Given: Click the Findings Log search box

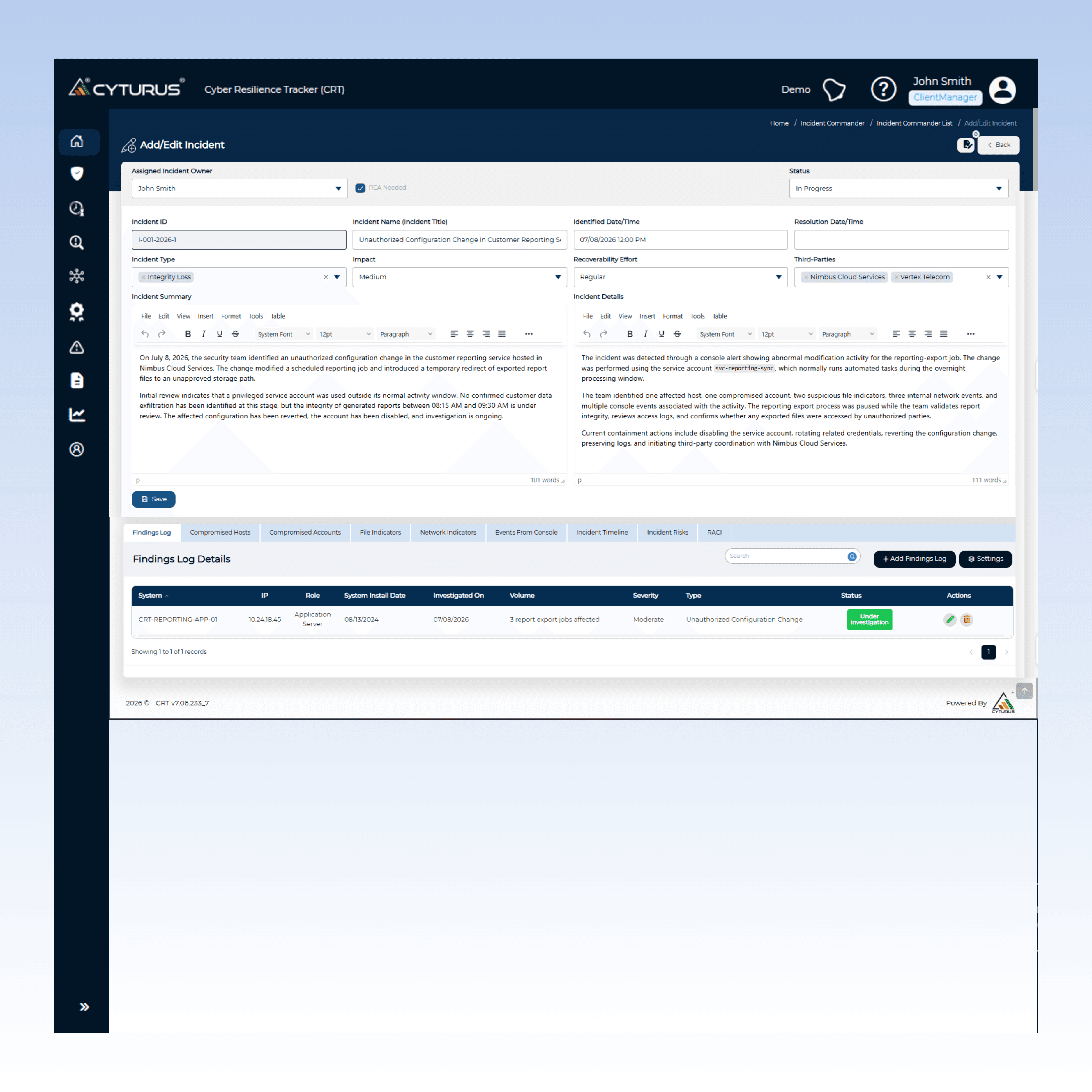Looking at the screenshot, I should point(792,556).
